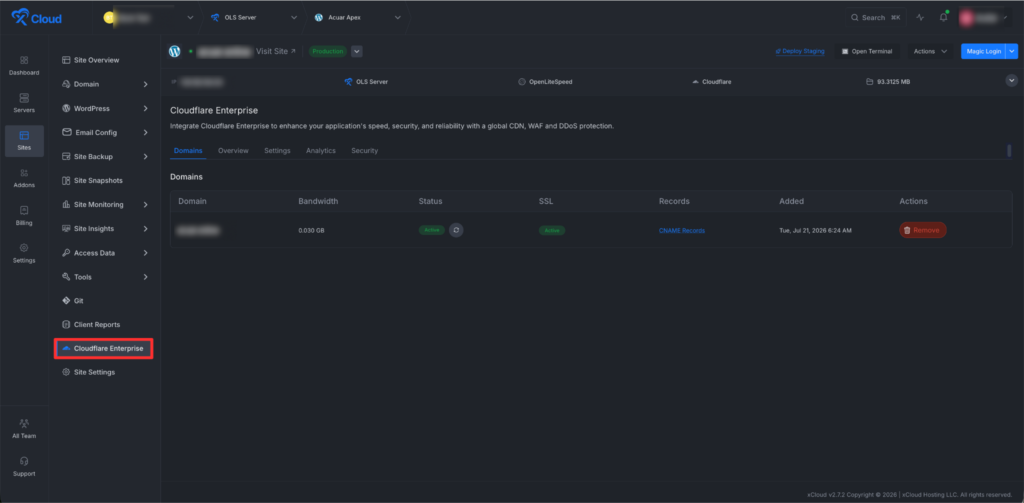Viewport: 1024px width, 503px height.
Task: Open Dashboard in left rail
Action: (x=24, y=65)
